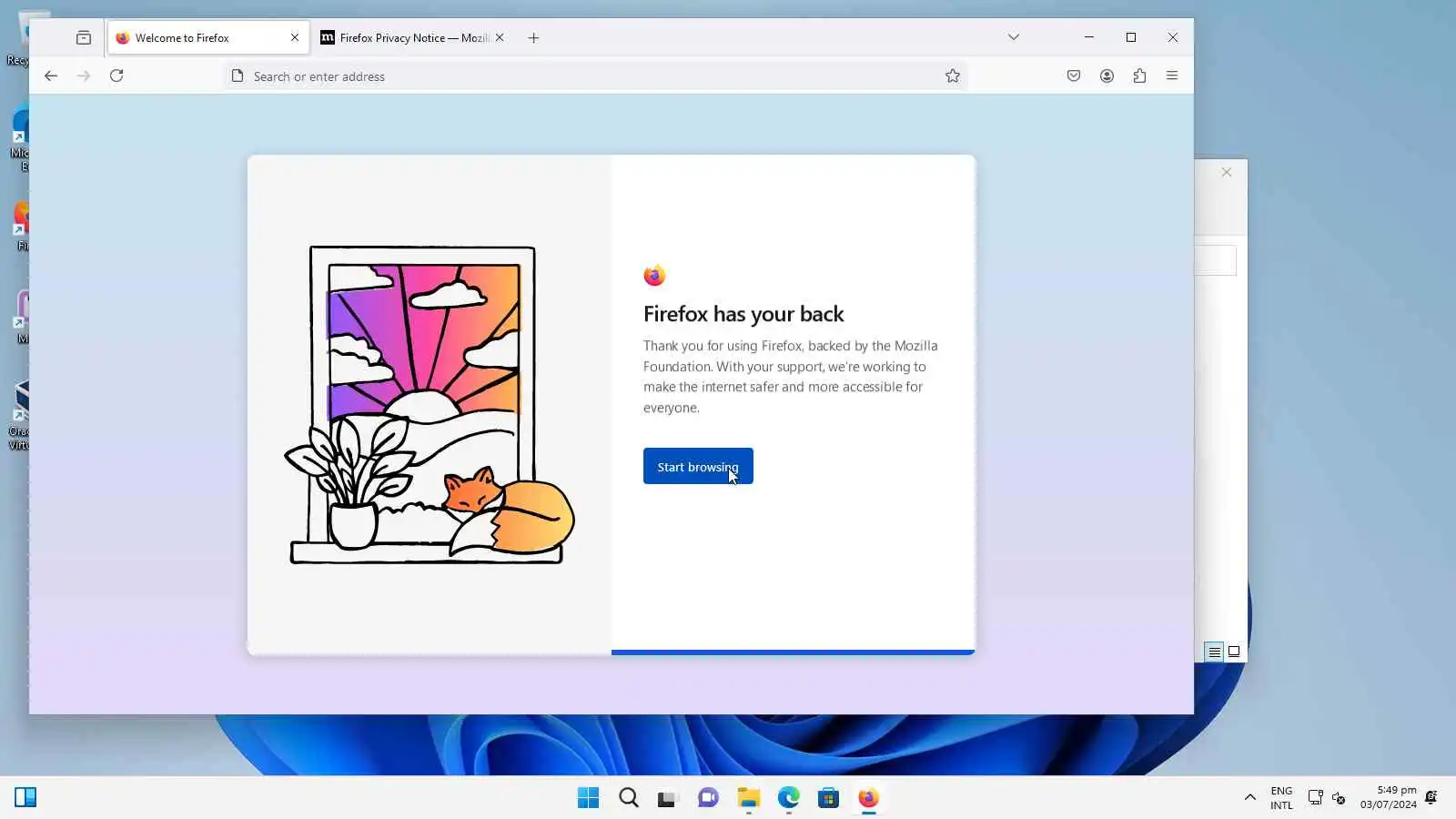
Task: Close the background window behind Firefox
Action: 1227,172
